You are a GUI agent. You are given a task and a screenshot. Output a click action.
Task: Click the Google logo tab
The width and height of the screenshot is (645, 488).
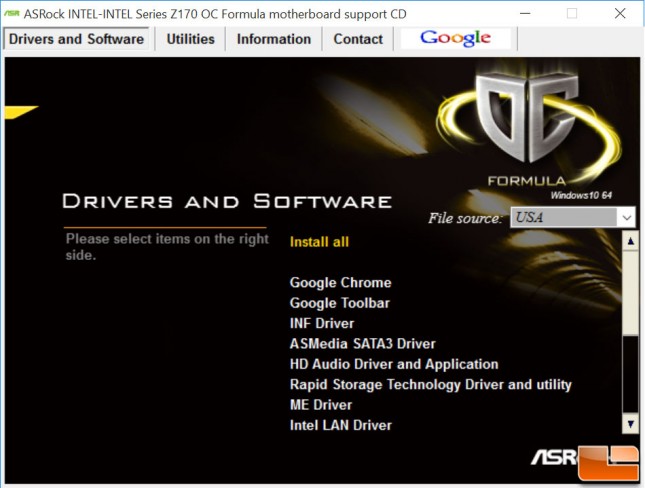(455, 38)
